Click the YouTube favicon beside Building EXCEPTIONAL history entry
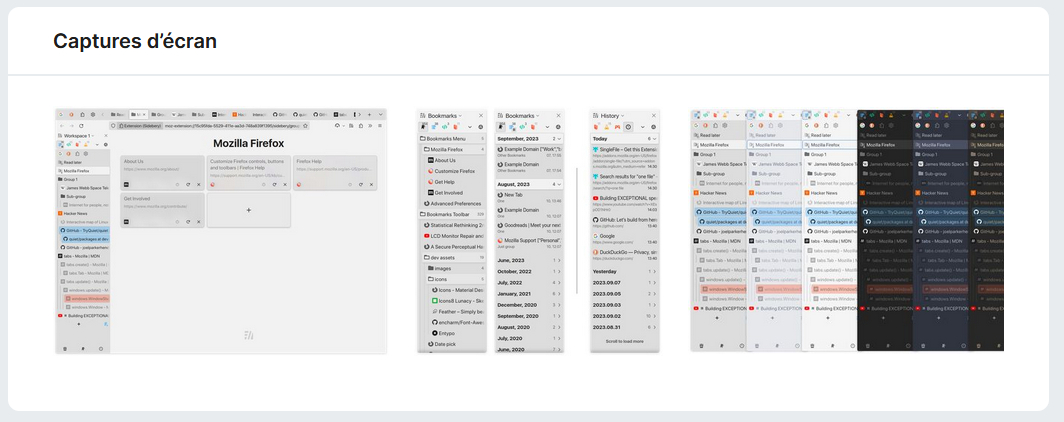 [x=595, y=198]
